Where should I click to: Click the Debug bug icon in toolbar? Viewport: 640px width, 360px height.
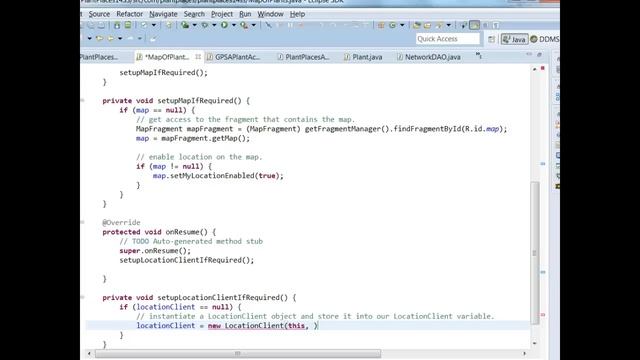[x=204, y=25]
